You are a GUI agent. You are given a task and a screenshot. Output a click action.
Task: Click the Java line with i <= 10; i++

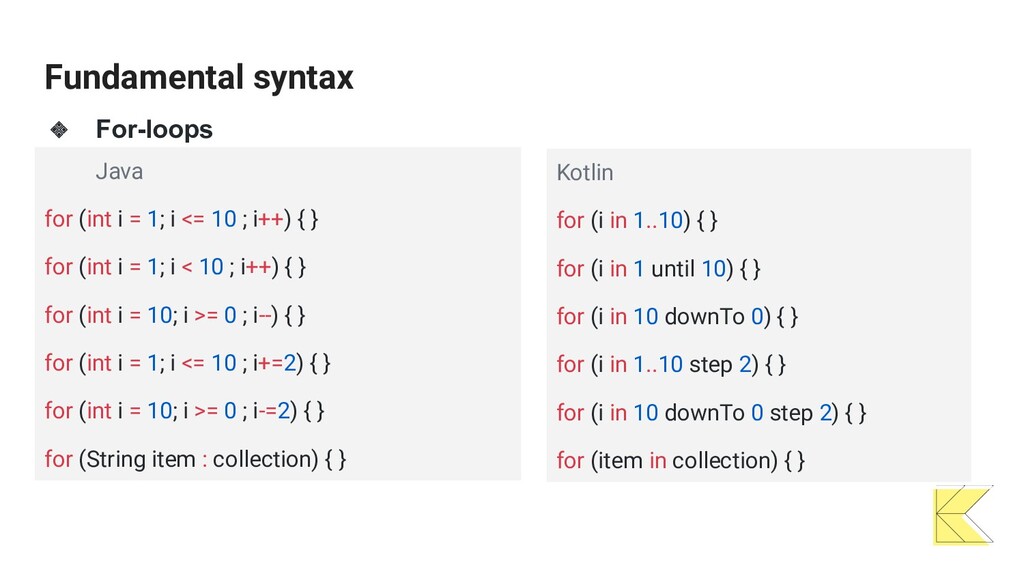[182, 219]
